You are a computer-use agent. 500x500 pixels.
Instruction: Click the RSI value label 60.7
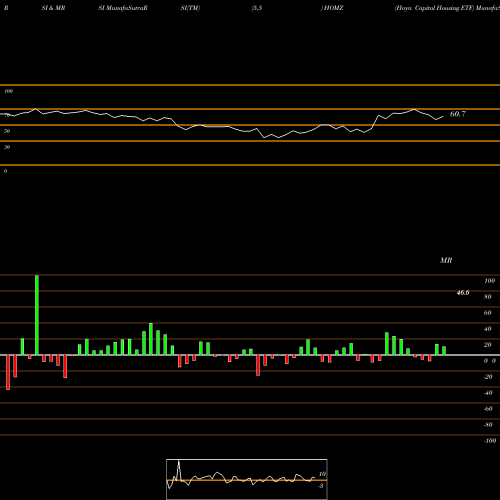pos(457,114)
